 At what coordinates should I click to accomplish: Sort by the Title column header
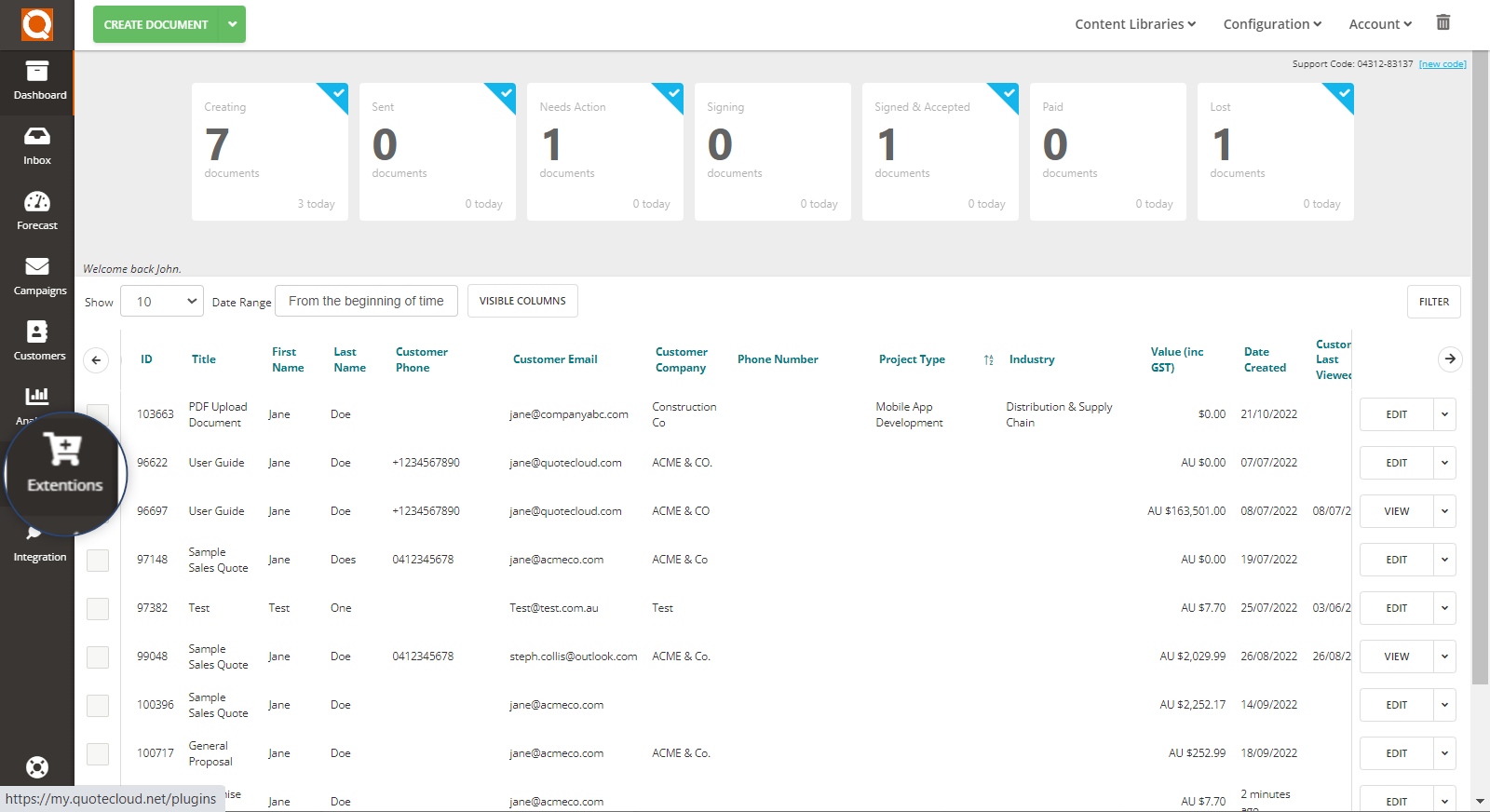pos(204,359)
